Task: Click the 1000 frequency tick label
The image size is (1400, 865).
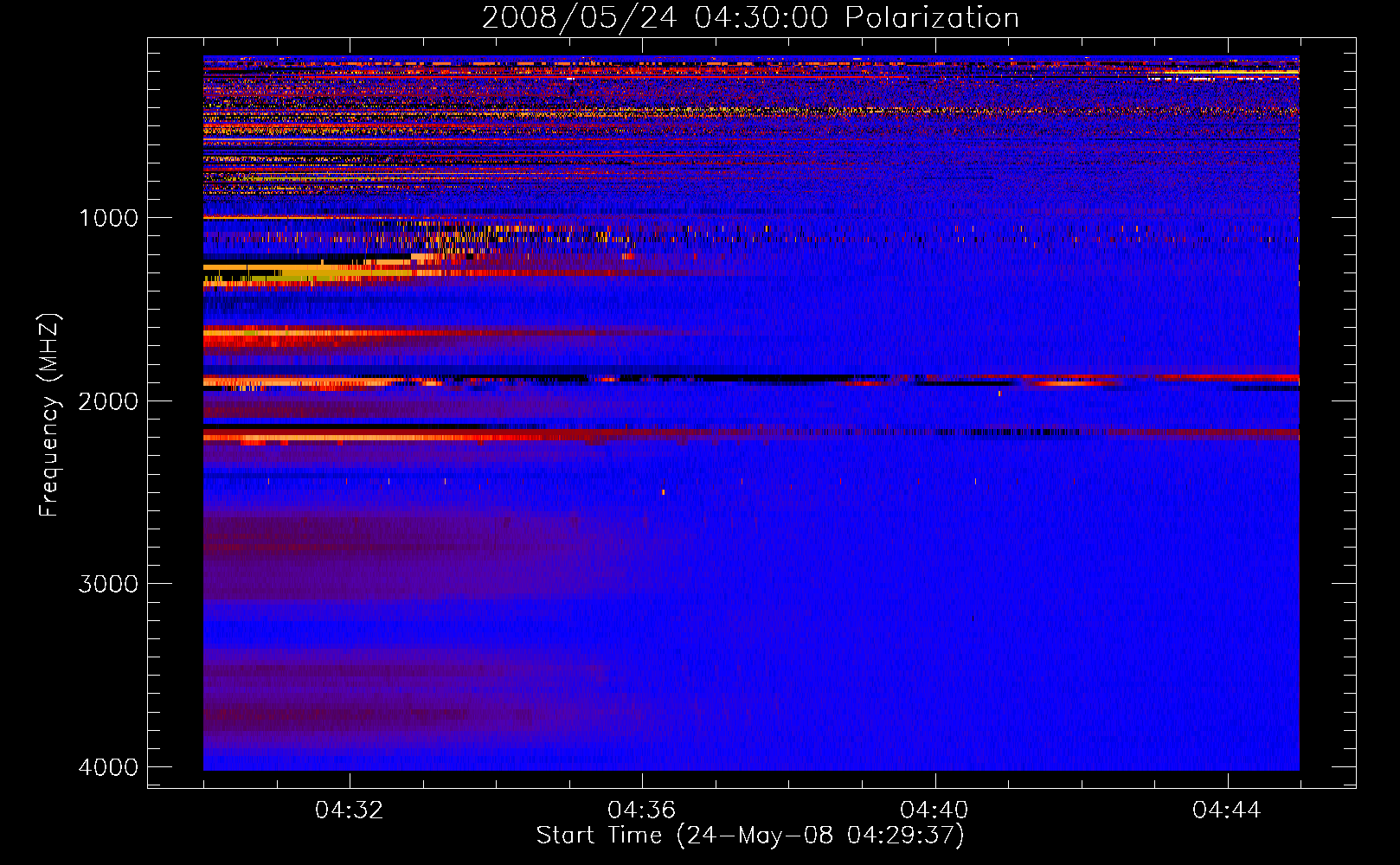Action: pos(108,218)
